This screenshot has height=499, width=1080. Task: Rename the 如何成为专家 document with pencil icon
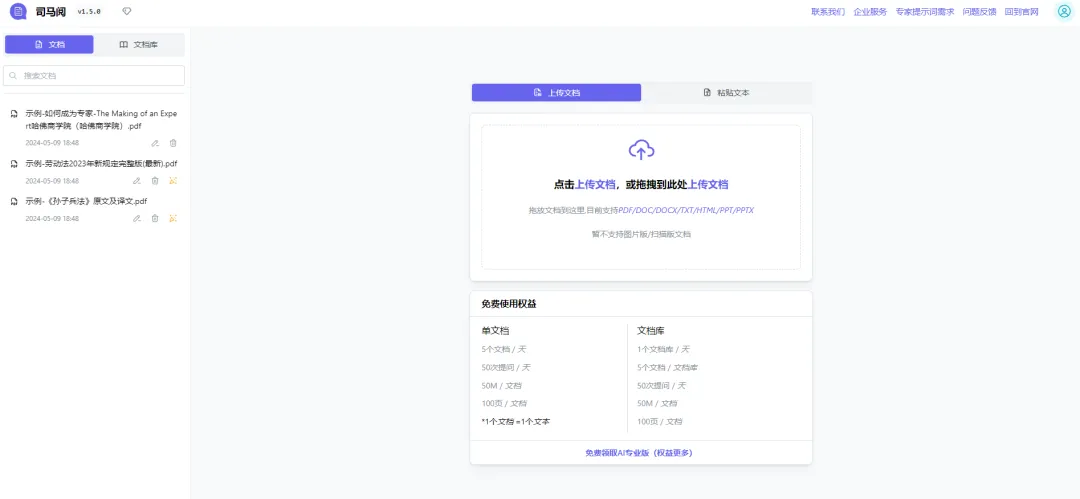click(x=155, y=143)
